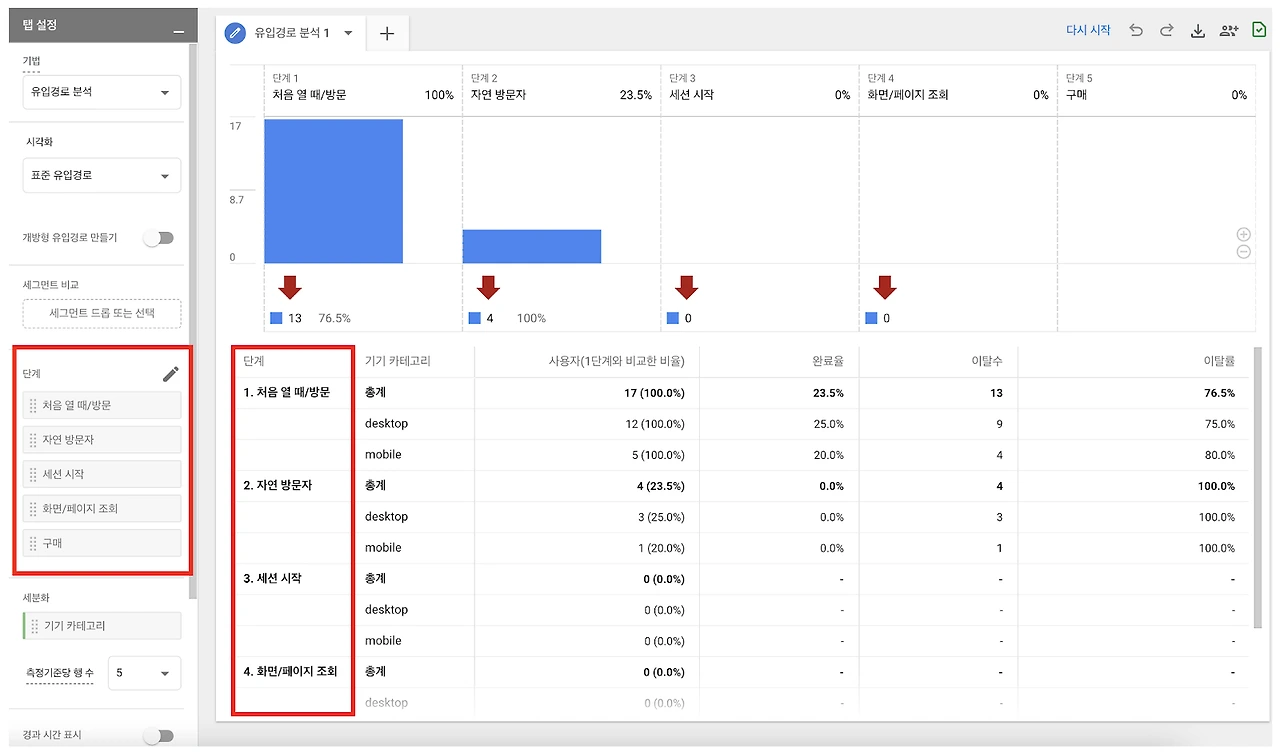
Task: Redo the last change
Action: pos(1166,31)
